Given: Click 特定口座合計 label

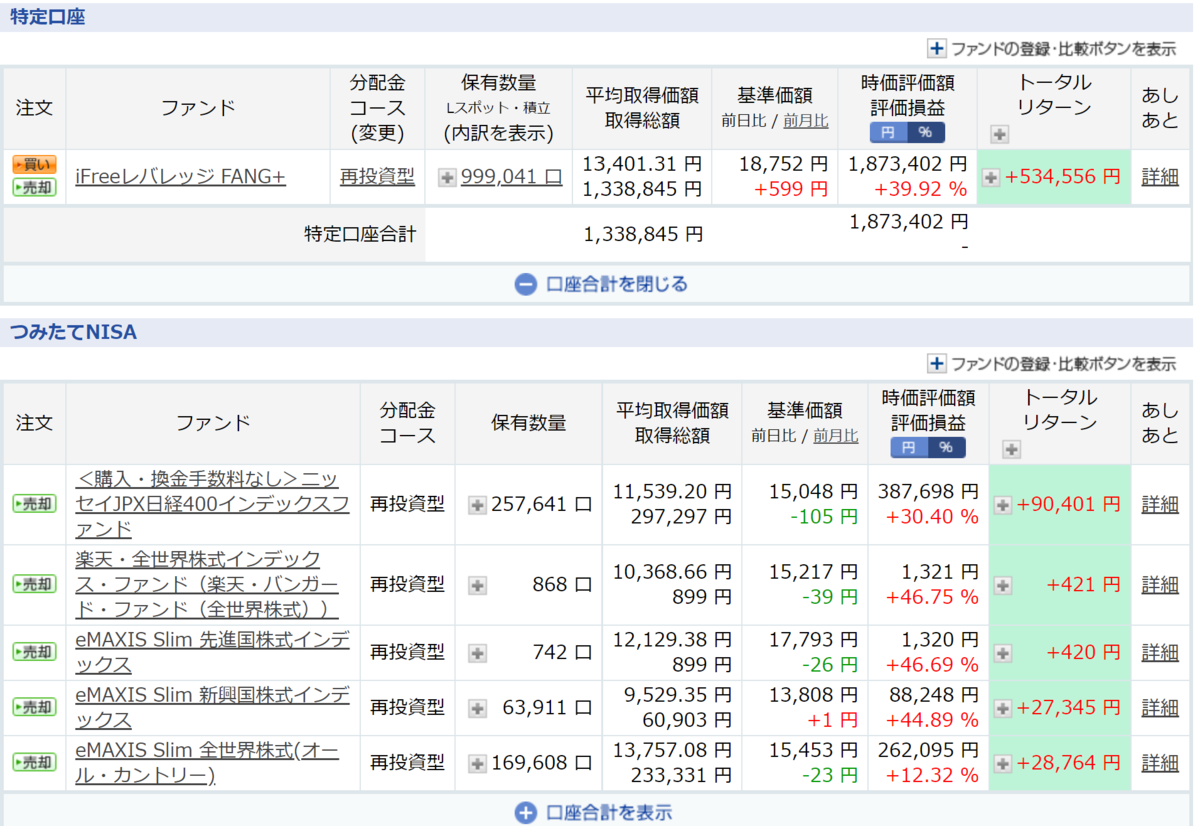Looking at the screenshot, I should click(359, 234).
